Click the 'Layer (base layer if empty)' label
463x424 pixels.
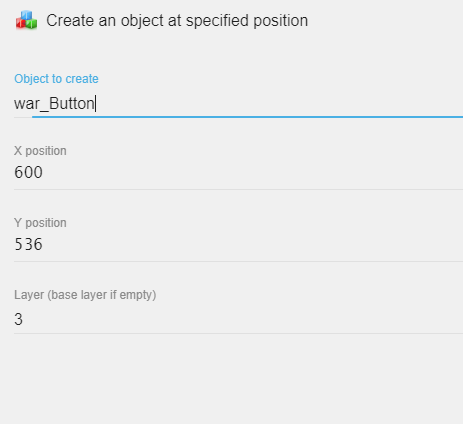click(85, 295)
